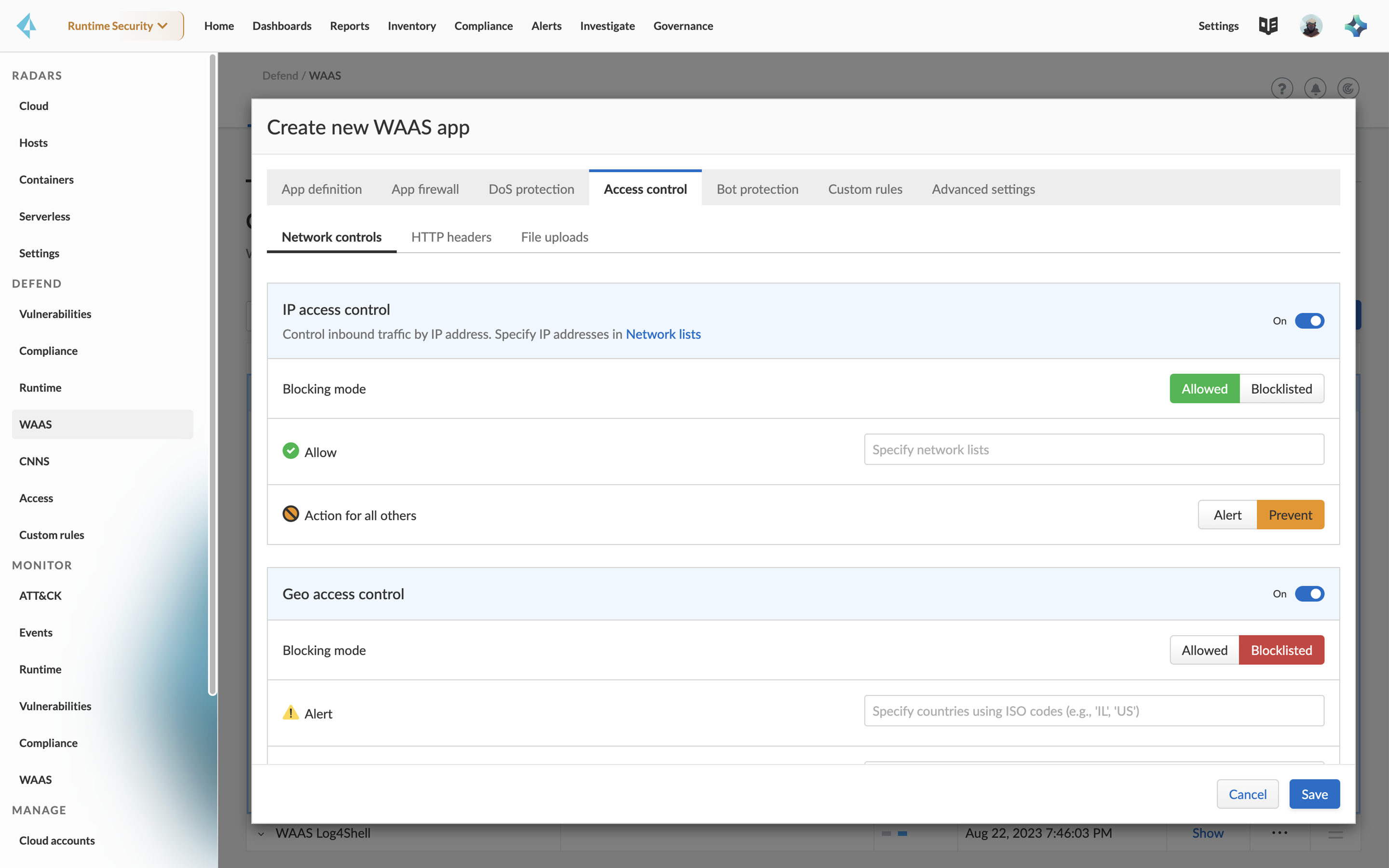Follow the Network lists link
The height and width of the screenshot is (868, 1389).
click(663, 334)
